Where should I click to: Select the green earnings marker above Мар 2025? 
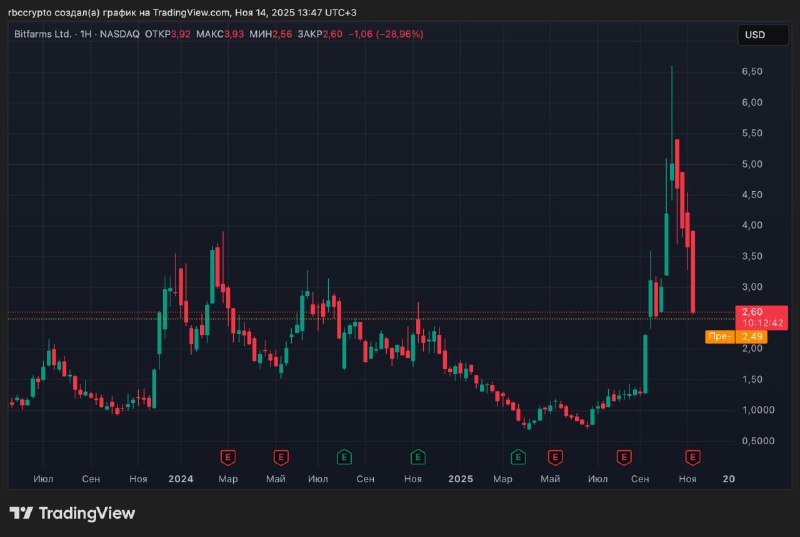coord(518,457)
